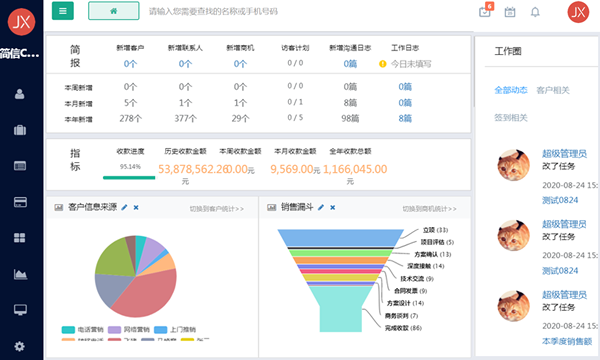This screenshot has height=360, width=600.
Task: Open the 本季度销售额 link in 工作圈
Action: point(567,341)
